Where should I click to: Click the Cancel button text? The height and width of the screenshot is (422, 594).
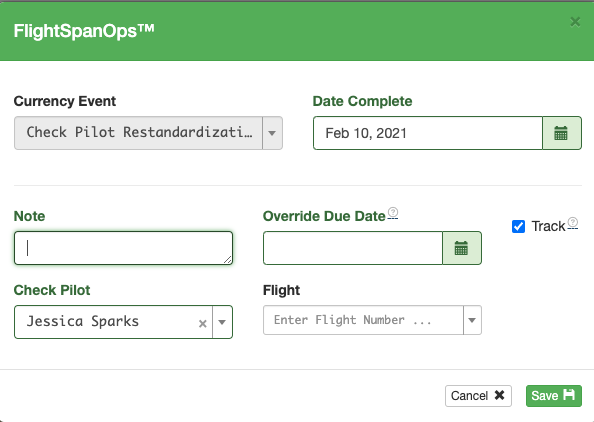(469, 396)
